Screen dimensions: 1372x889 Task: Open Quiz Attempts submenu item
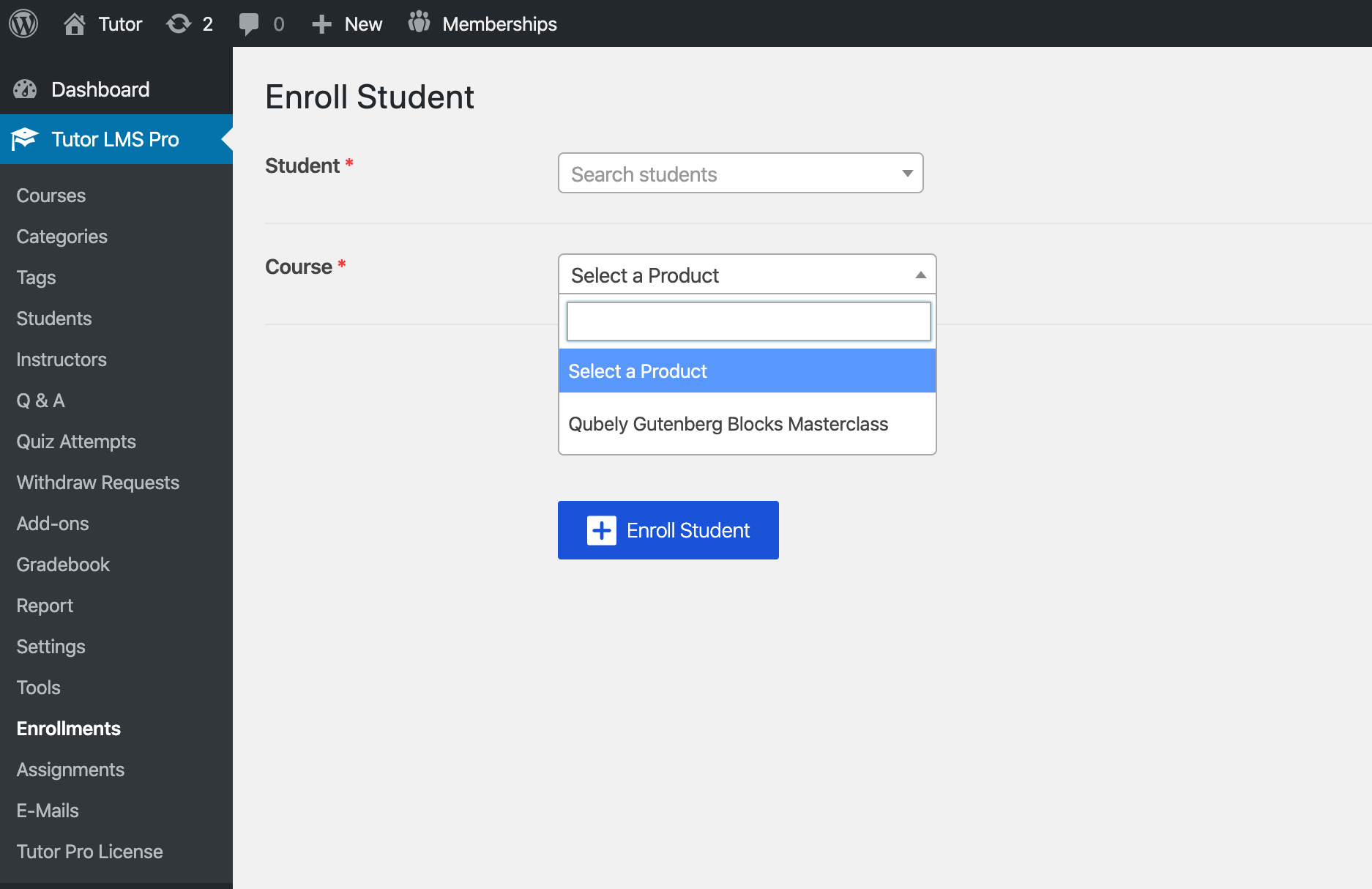coord(76,442)
